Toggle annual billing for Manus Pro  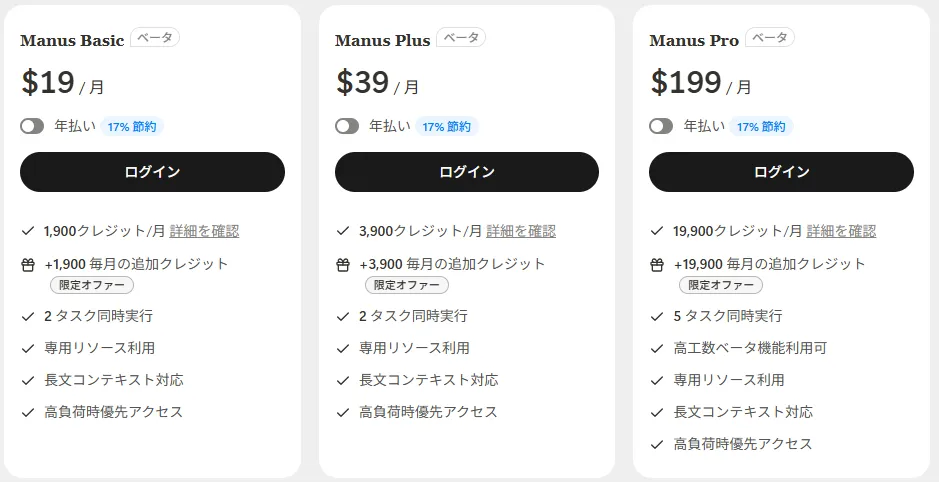(x=661, y=126)
